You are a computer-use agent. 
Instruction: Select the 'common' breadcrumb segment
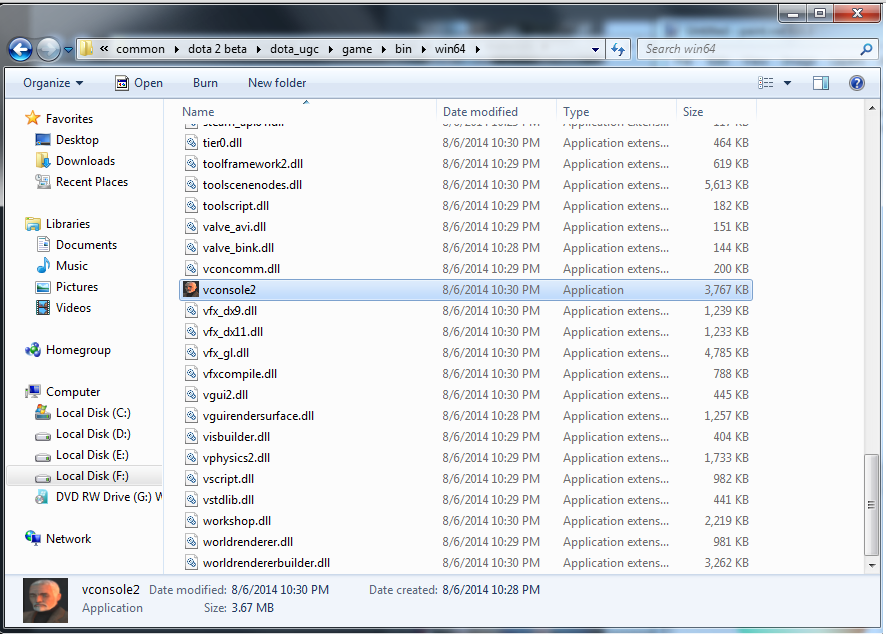click(x=140, y=49)
